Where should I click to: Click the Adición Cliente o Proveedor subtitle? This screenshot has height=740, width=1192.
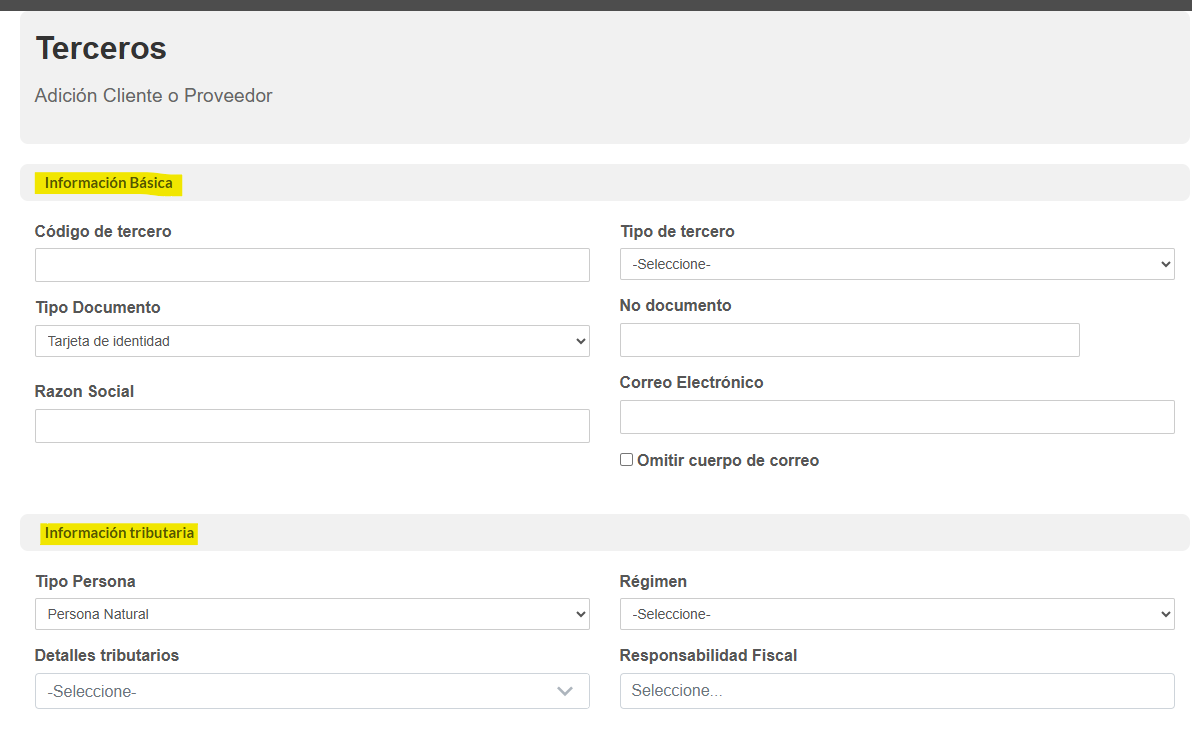tap(153, 96)
